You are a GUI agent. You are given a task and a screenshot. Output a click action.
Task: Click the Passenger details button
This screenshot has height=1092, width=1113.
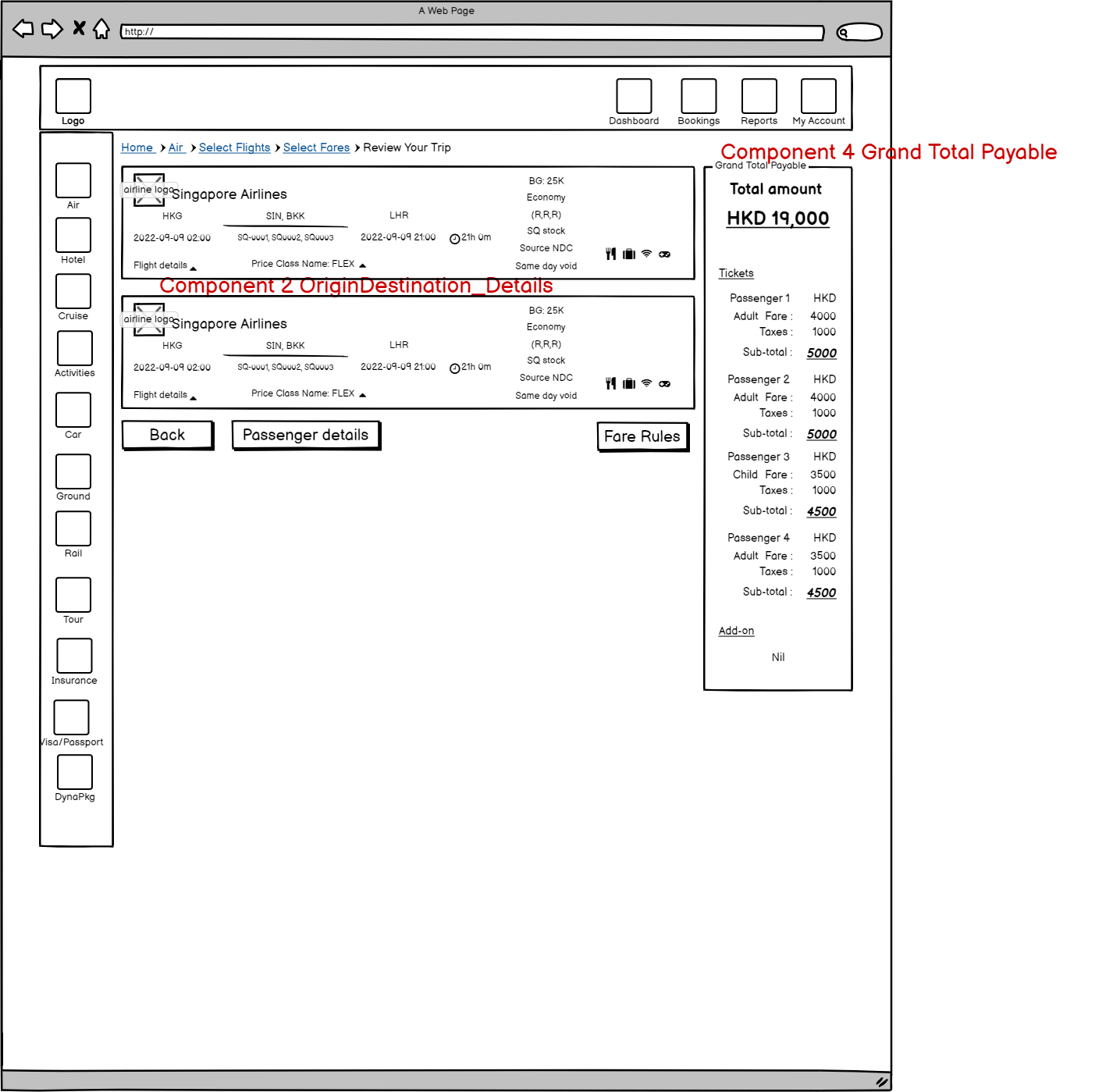305,435
